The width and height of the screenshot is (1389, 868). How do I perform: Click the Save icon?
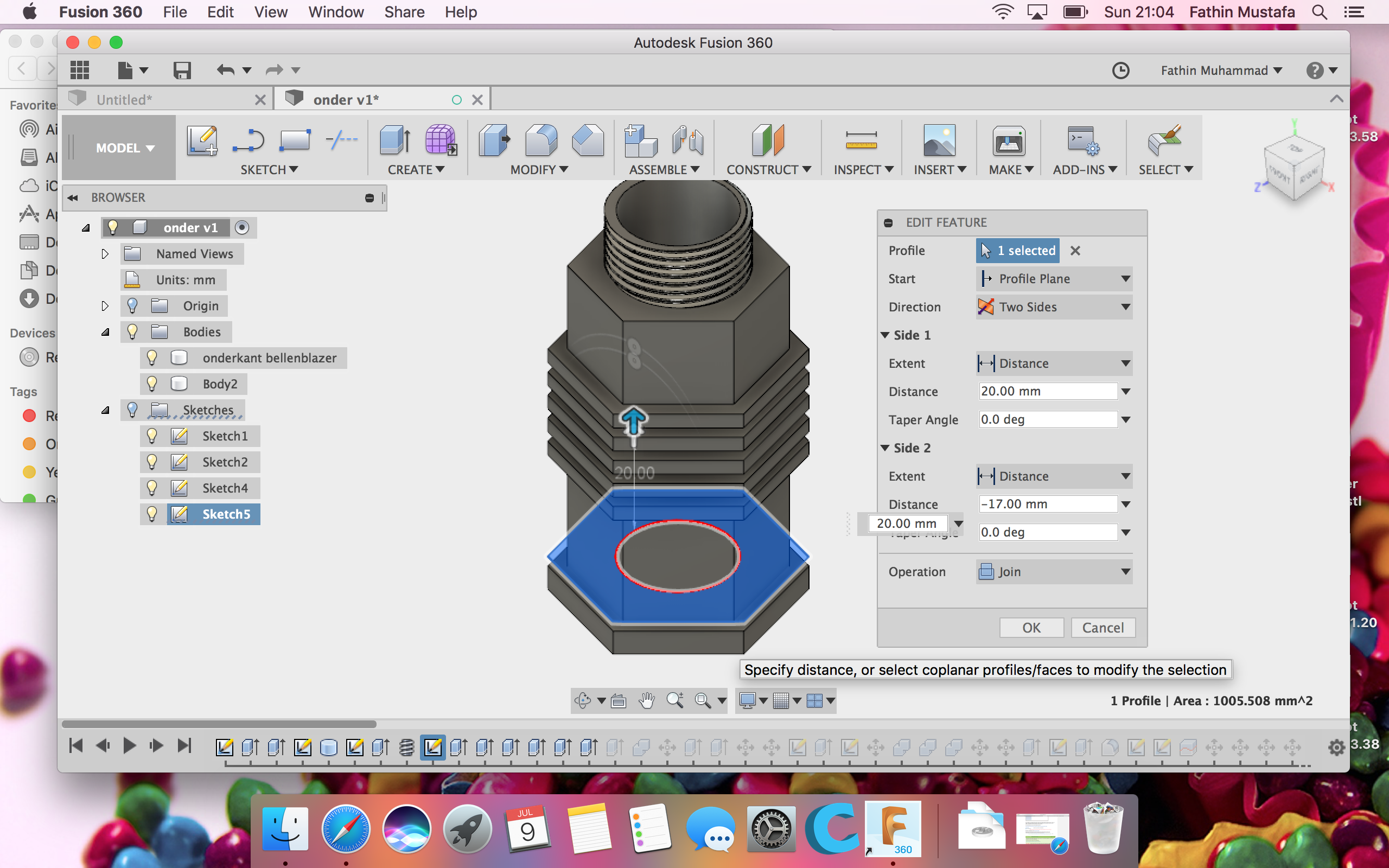[x=182, y=70]
